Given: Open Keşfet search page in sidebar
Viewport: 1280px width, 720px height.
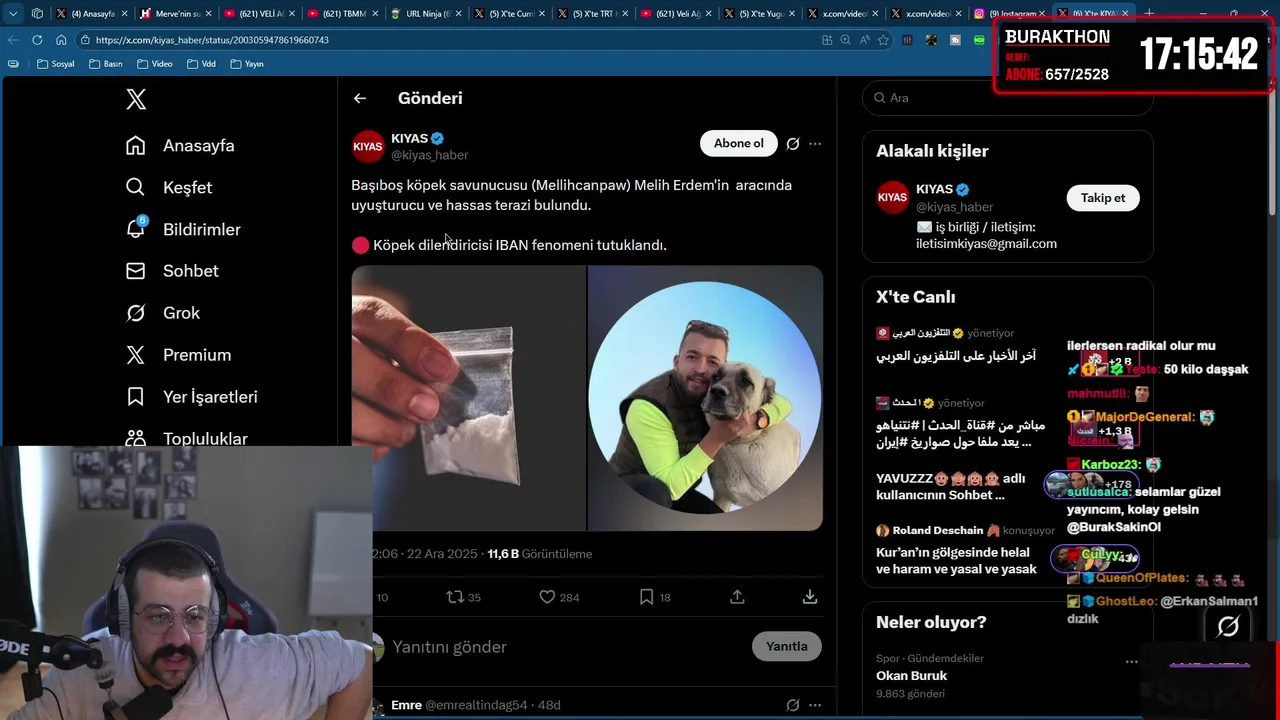Looking at the screenshot, I should (x=169, y=188).
